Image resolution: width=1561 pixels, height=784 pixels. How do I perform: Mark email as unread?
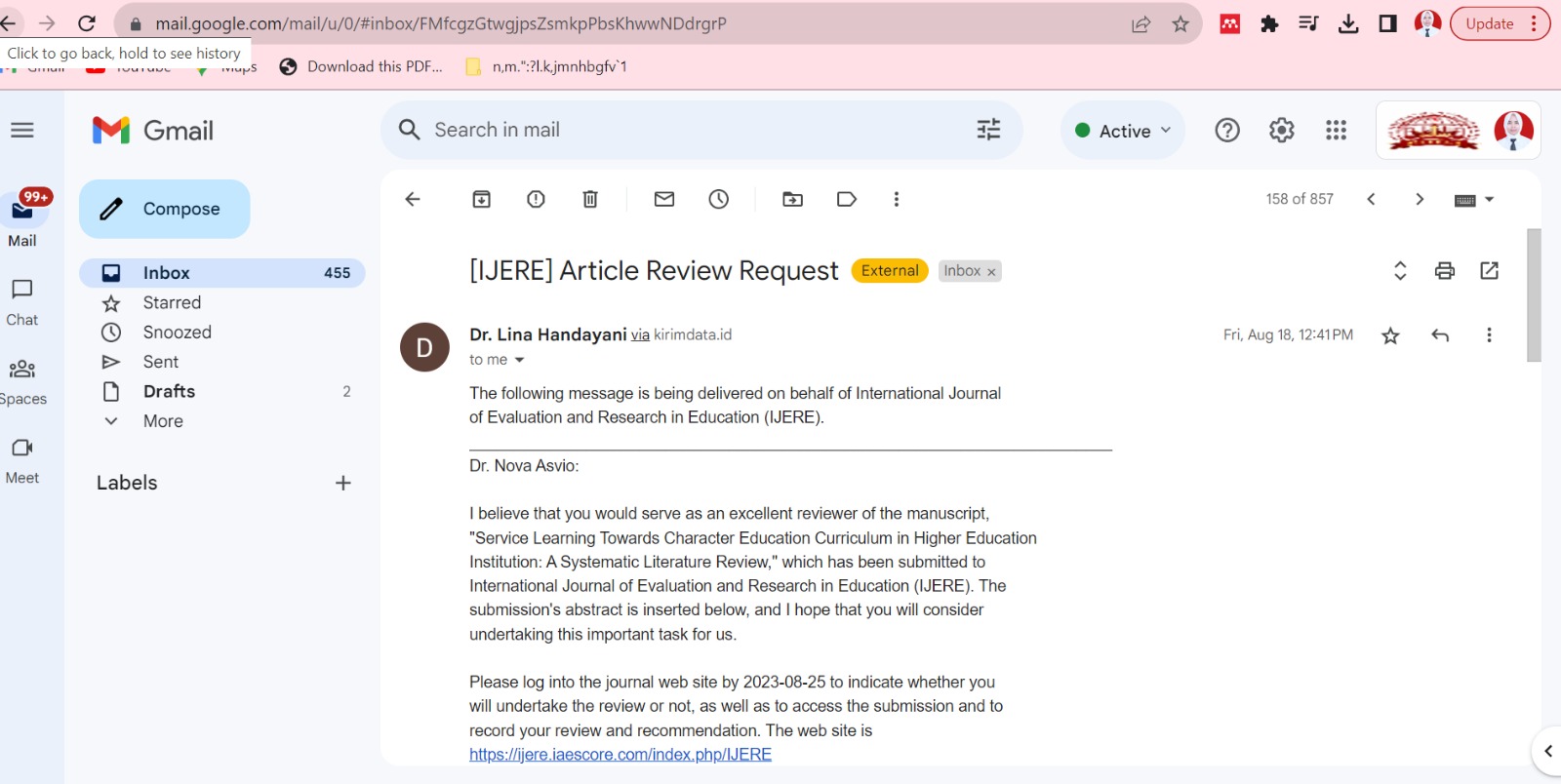point(664,199)
